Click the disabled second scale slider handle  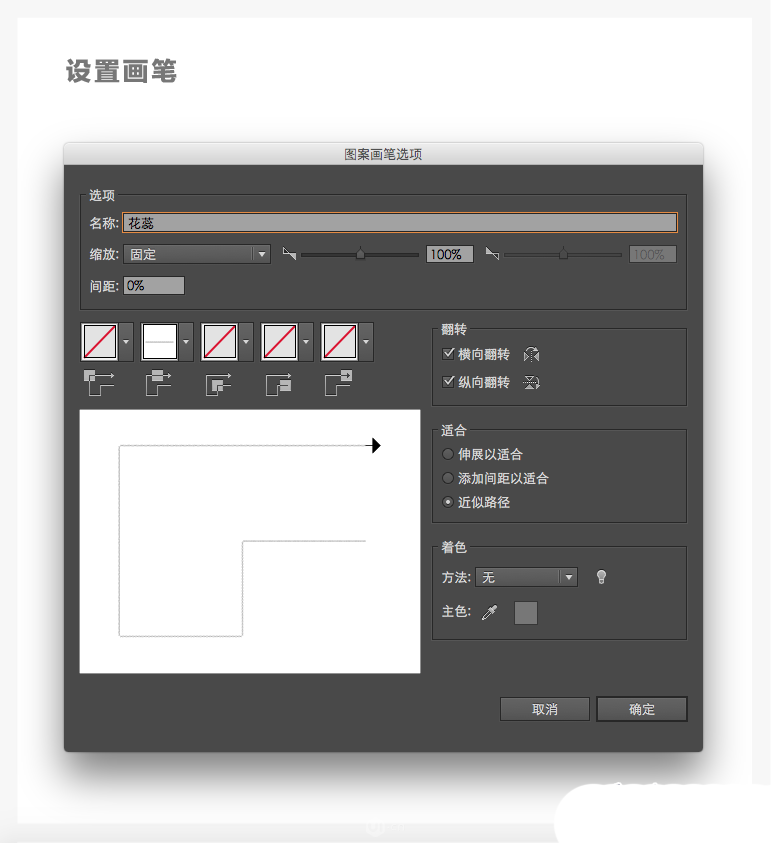click(x=563, y=253)
